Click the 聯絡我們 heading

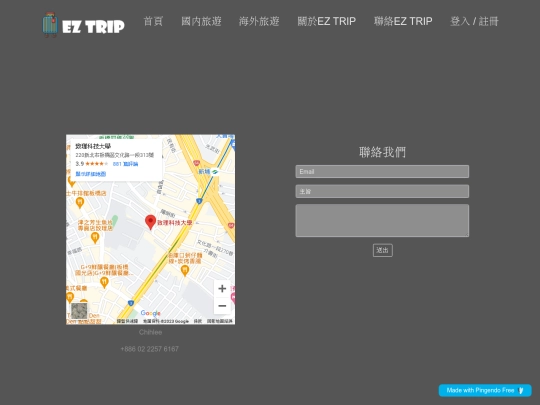(x=382, y=152)
